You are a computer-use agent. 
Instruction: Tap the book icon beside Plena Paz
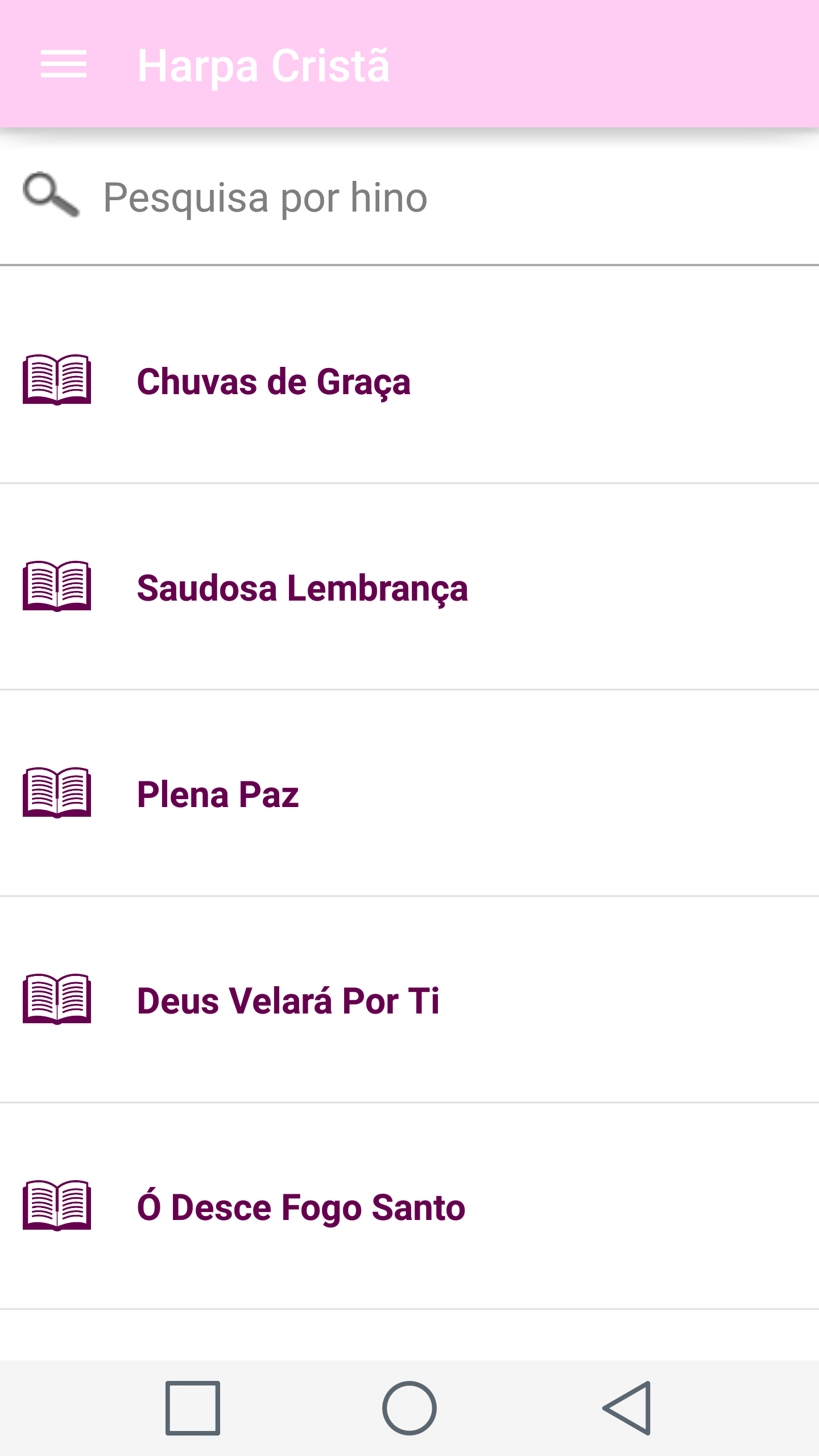point(57,792)
